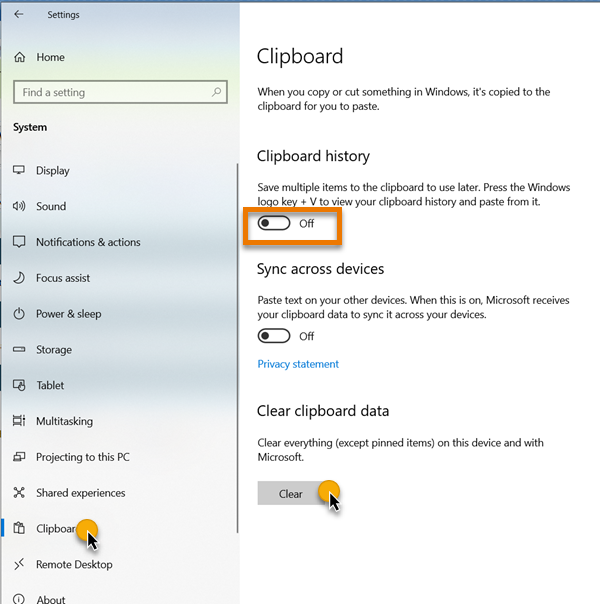Image resolution: width=600 pixels, height=604 pixels.
Task: Open the Privacy statement link
Action: click(298, 364)
